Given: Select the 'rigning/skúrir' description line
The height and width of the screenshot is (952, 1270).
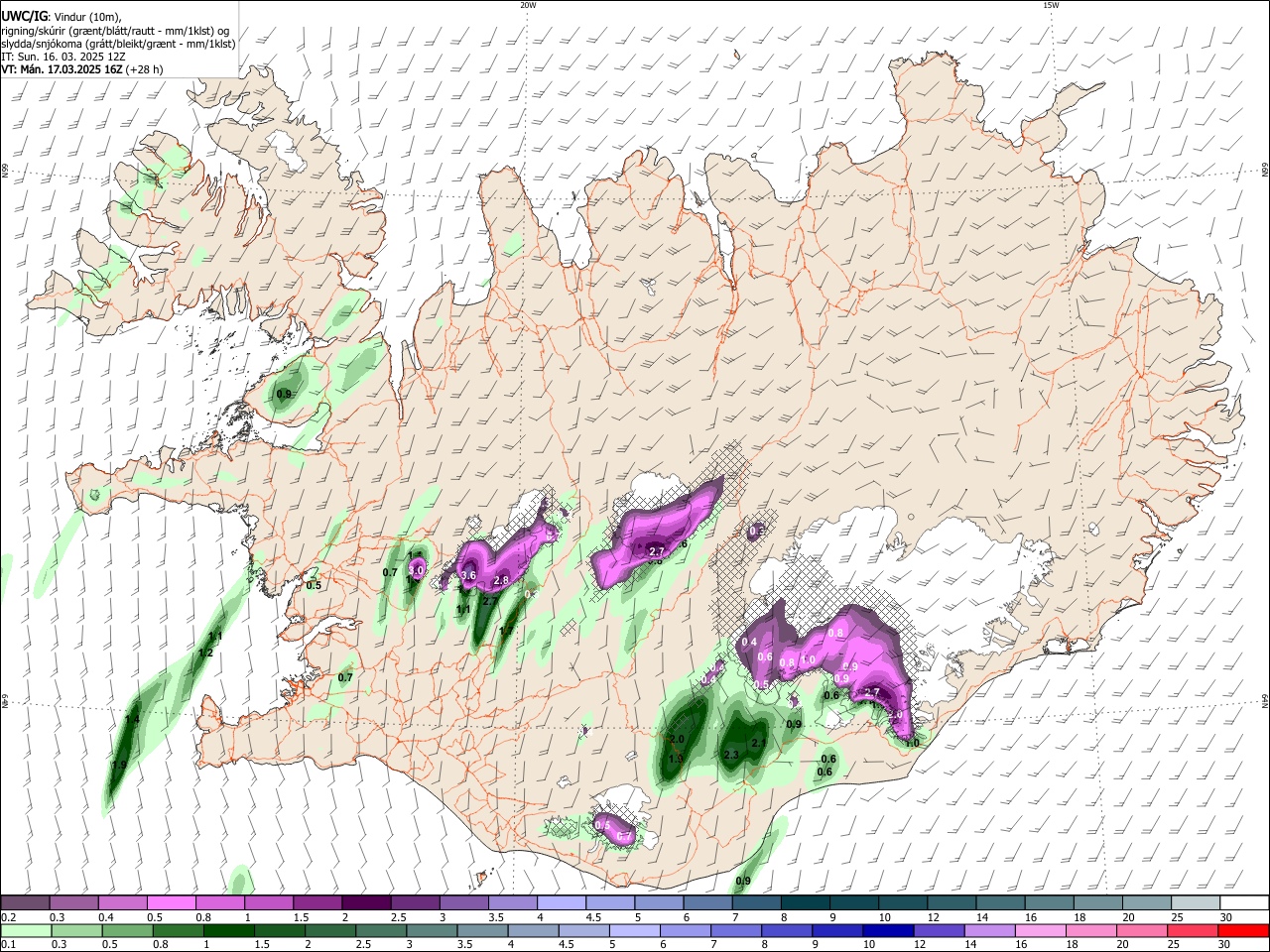Looking at the screenshot, I should (115, 30).
